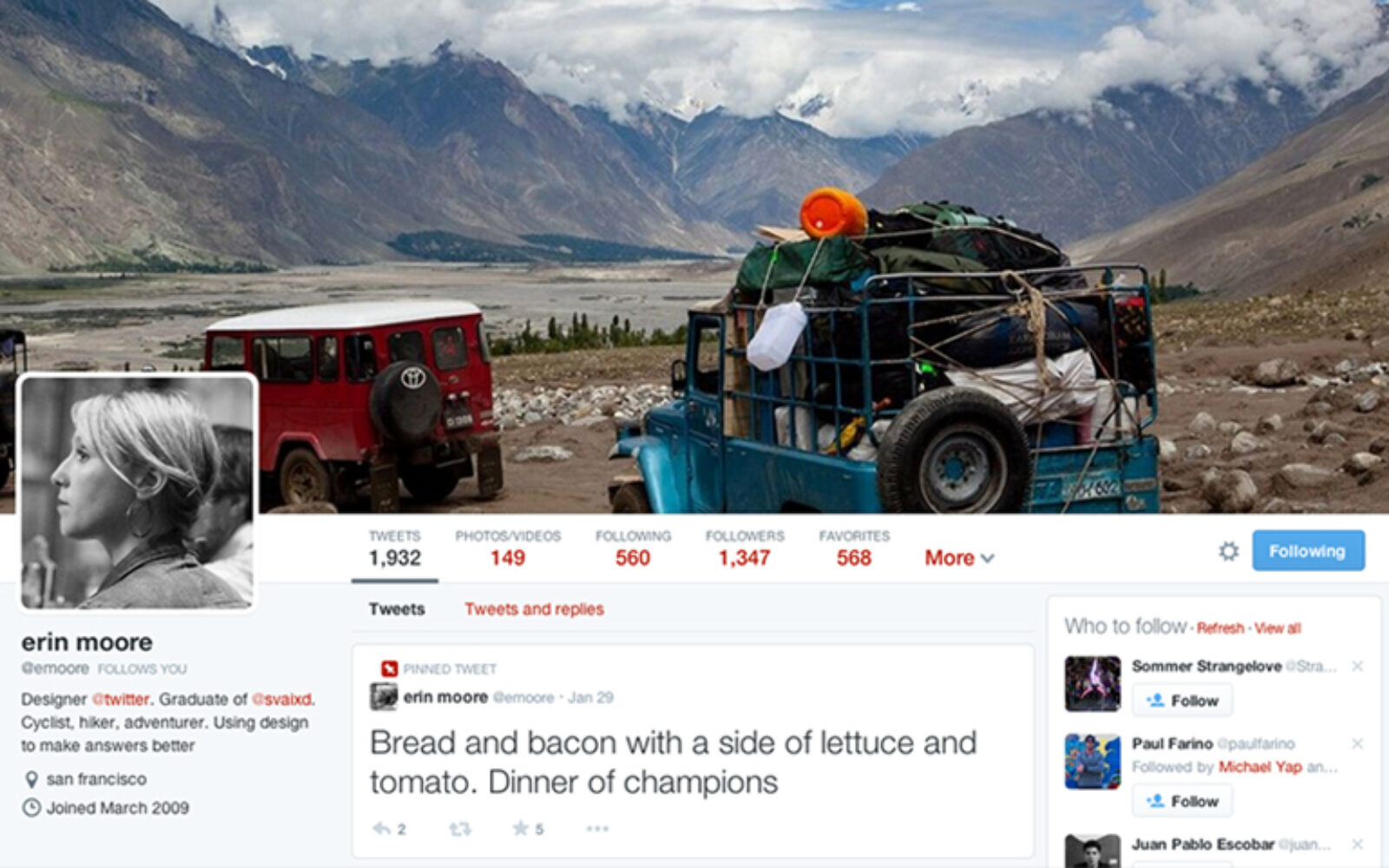Dismiss the Paul Farino follow suggestion
1389x868 pixels.
coord(1358,744)
